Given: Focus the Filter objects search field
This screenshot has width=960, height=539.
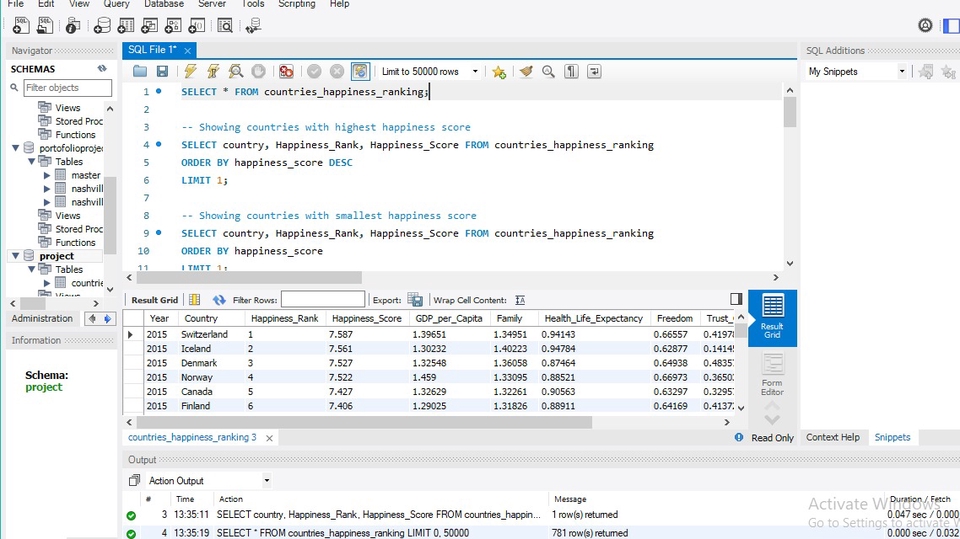Looking at the screenshot, I should [x=67, y=88].
